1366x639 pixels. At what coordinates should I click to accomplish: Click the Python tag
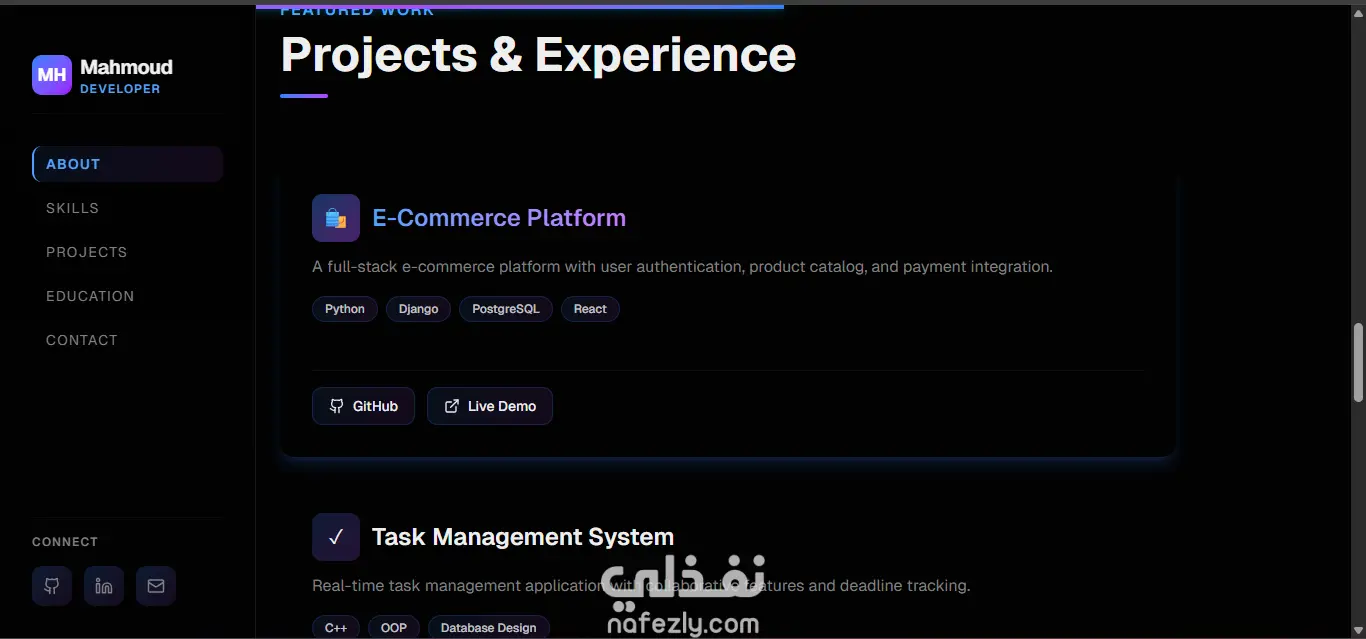(x=345, y=309)
